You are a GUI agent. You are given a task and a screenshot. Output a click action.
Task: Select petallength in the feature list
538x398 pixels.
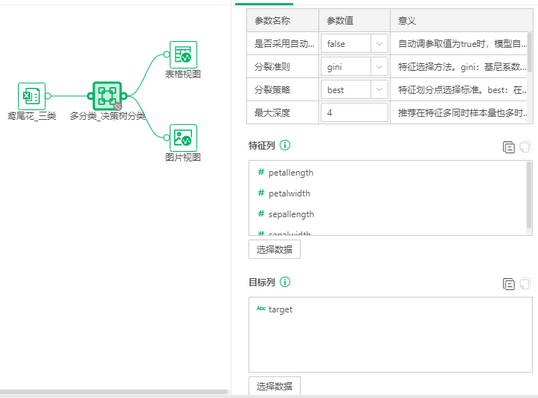(291, 173)
